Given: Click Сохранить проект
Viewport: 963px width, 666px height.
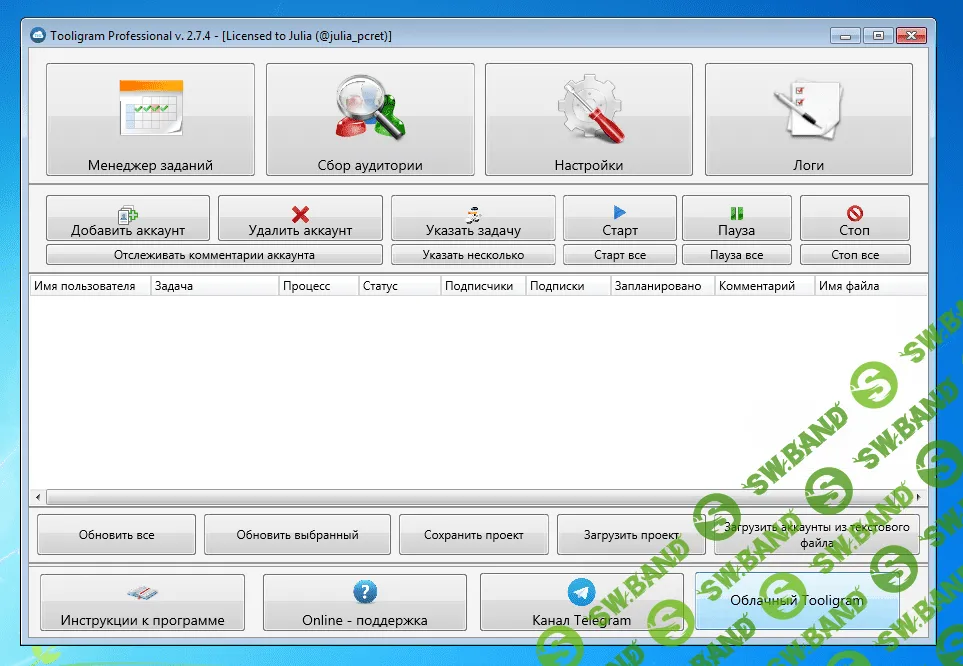Looking at the screenshot, I should click(473, 534).
